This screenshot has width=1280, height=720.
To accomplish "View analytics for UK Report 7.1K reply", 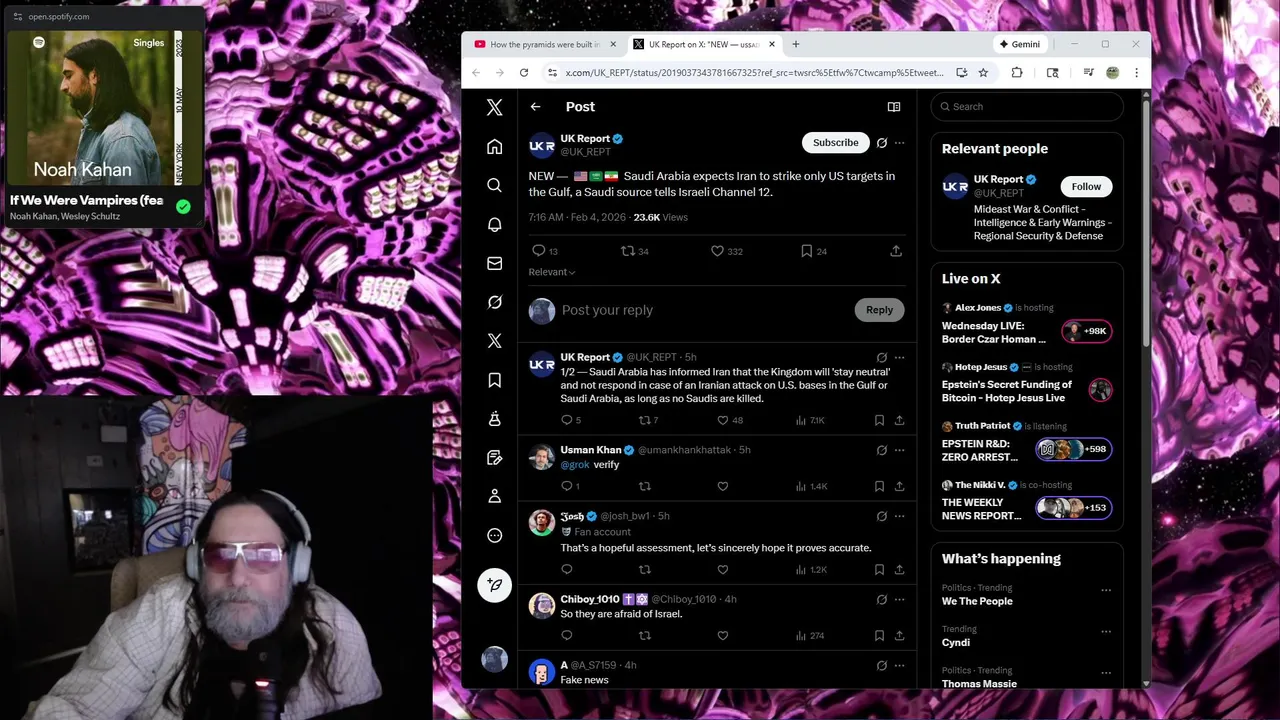I will pyautogui.click(x=811, y=420).
